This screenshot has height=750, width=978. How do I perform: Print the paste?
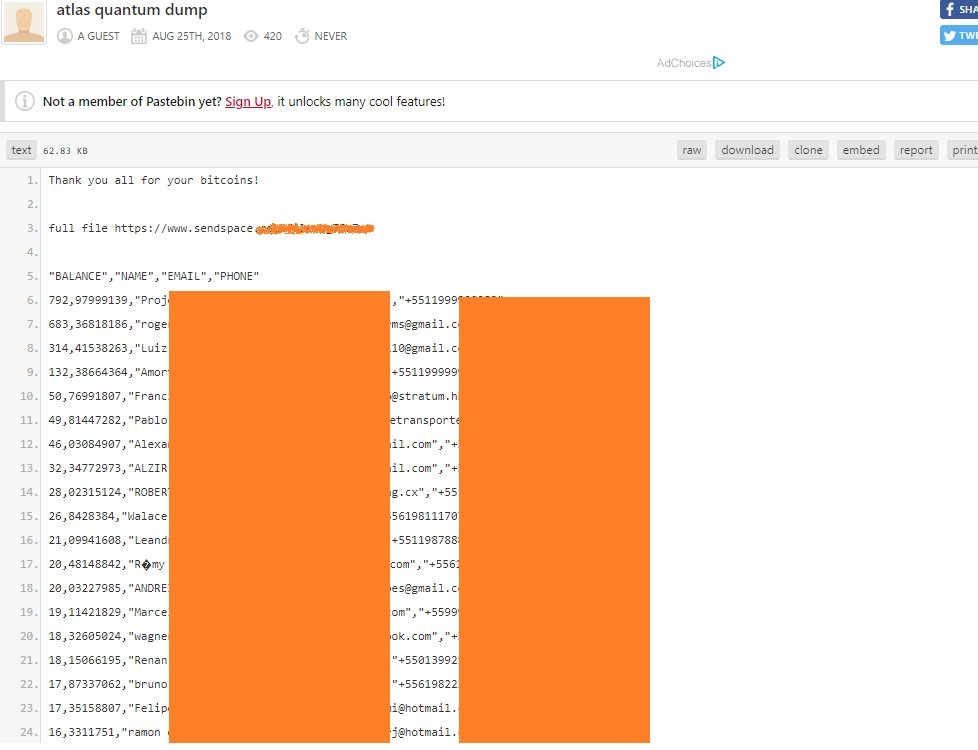click(962, 150)
